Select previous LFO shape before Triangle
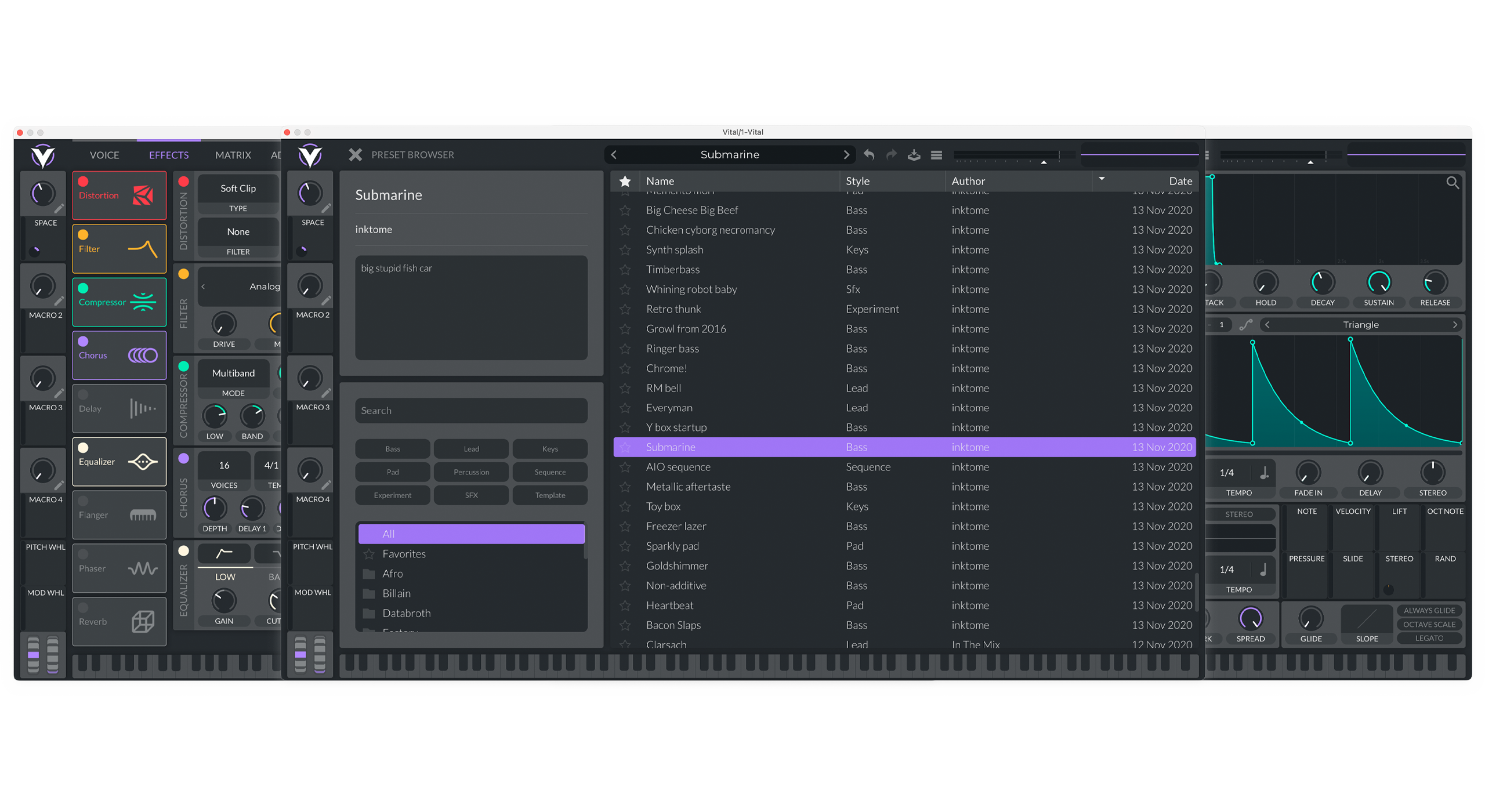 (1267, 325)
